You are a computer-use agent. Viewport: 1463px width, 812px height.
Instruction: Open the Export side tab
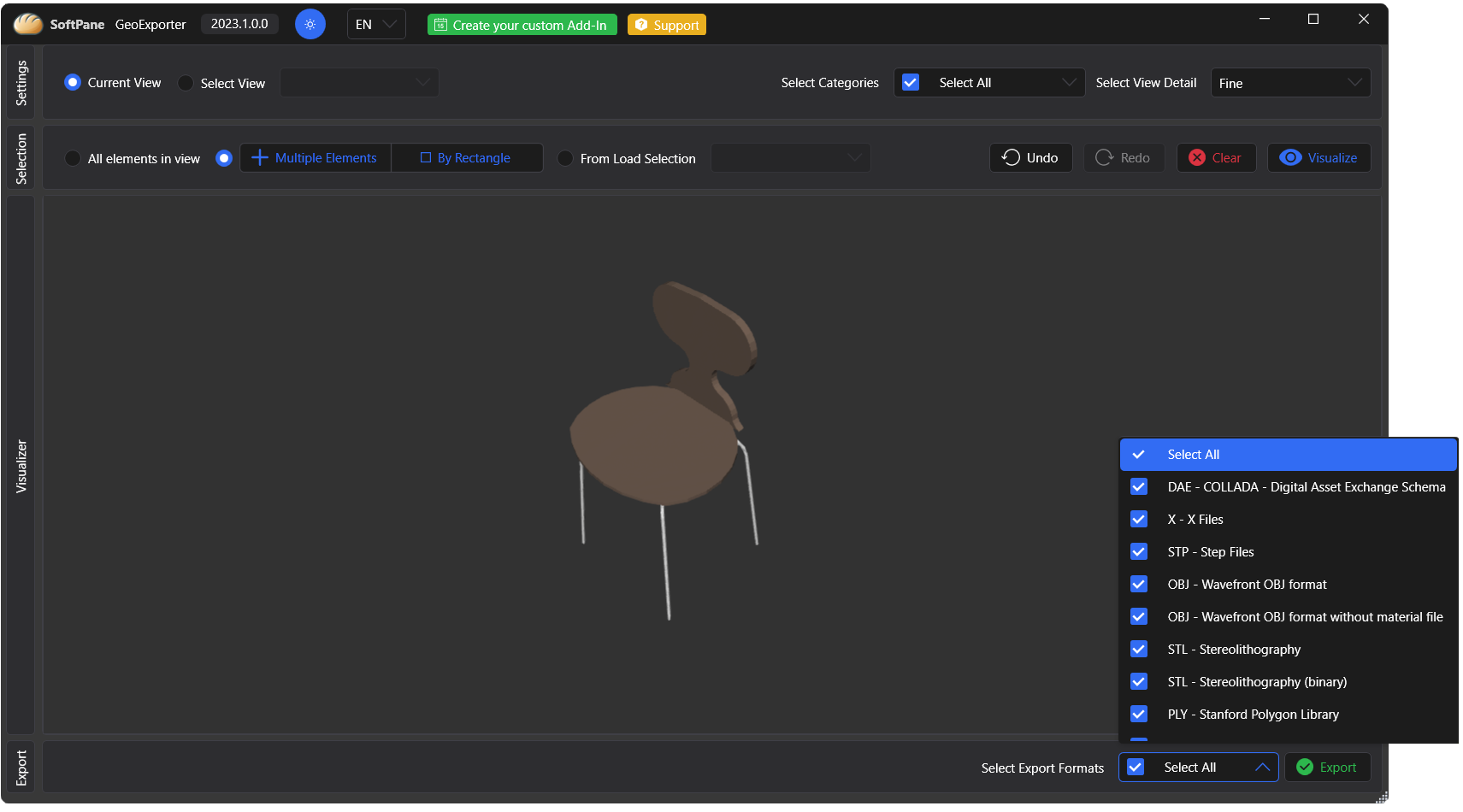click(21, 768)
